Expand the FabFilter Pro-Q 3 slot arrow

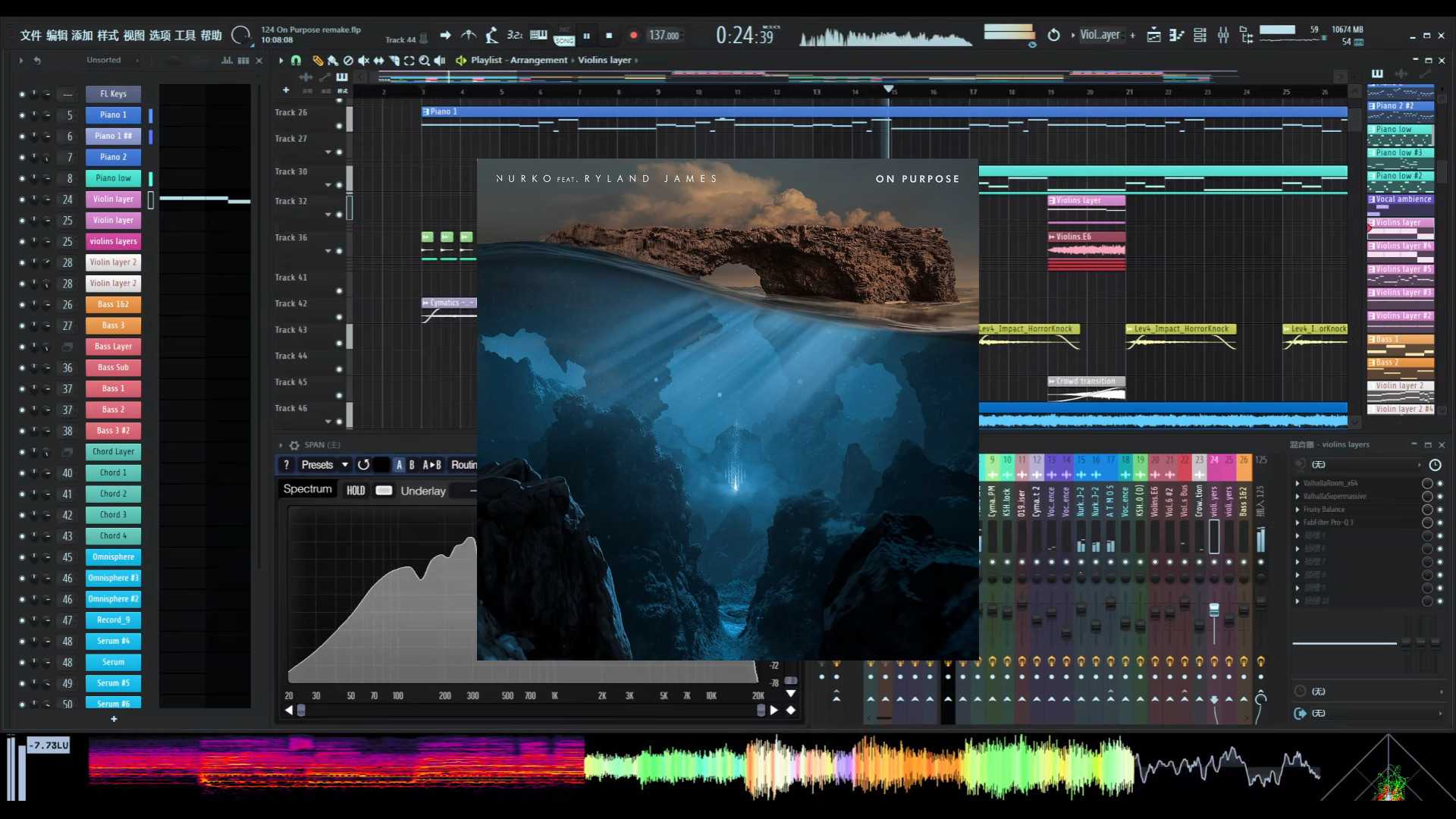[x=1298, y=522]
